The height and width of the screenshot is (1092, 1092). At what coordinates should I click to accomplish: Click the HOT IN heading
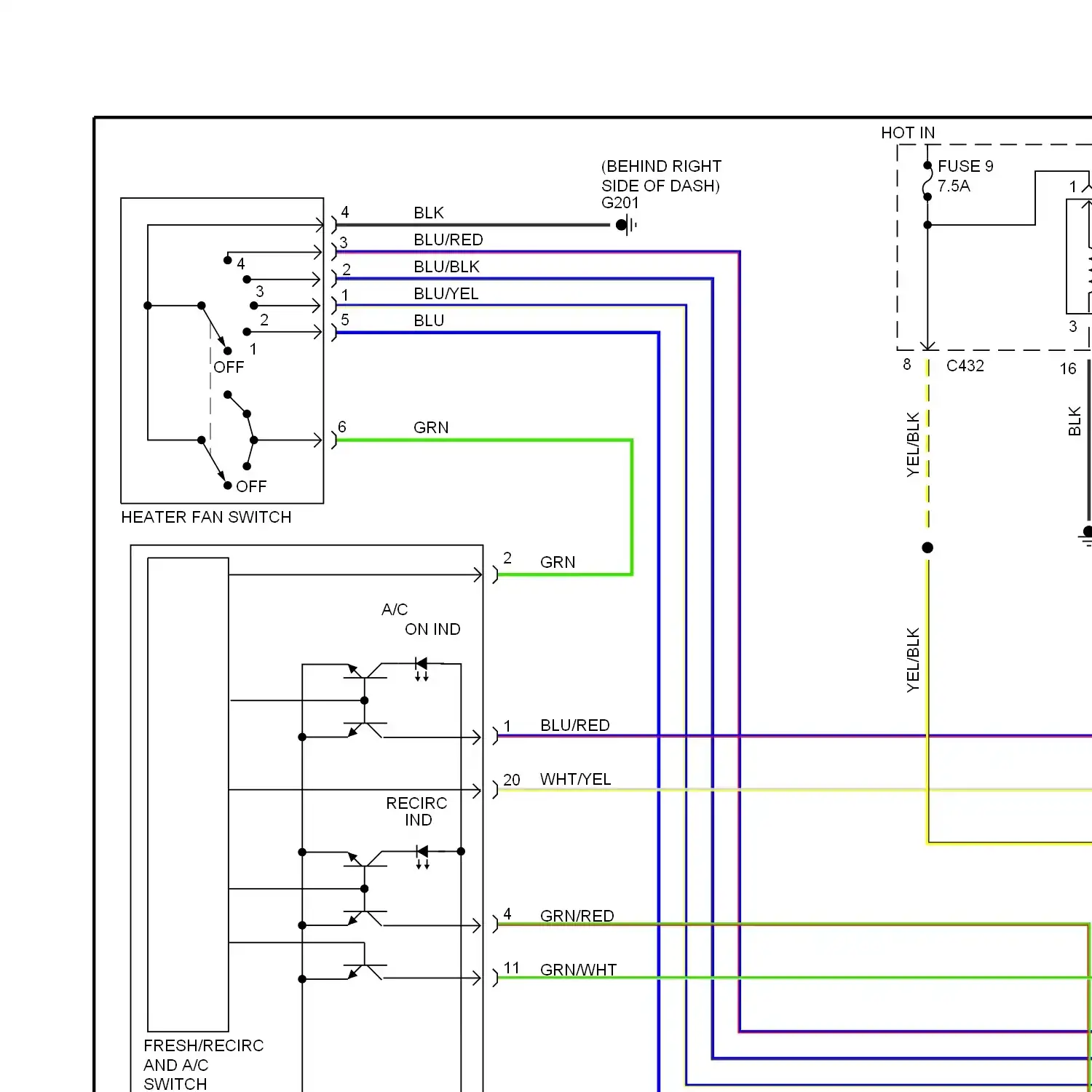[x=908, y=132]
